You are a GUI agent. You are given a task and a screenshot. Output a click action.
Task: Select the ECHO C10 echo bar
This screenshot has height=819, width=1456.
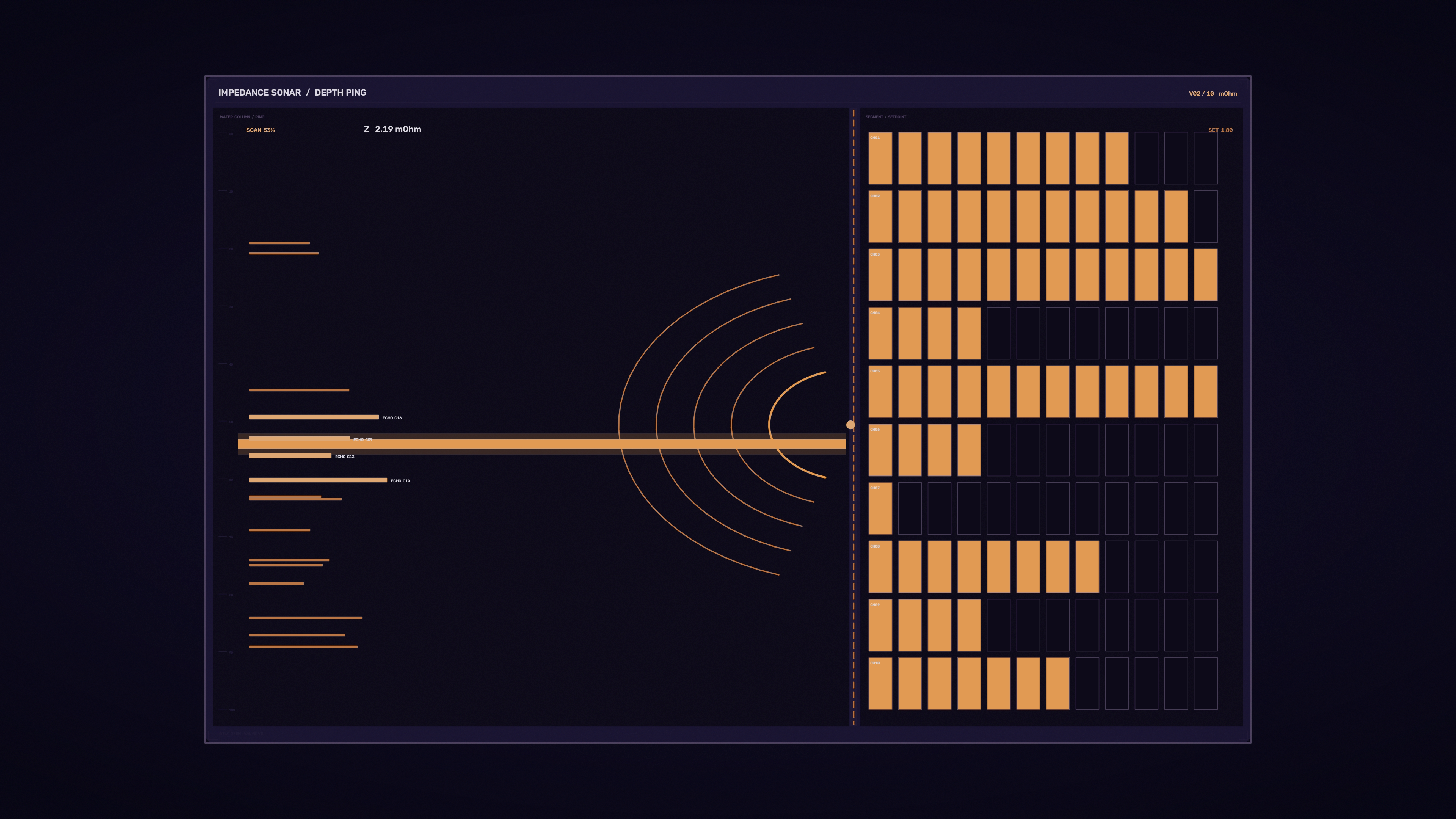[318, 480]
